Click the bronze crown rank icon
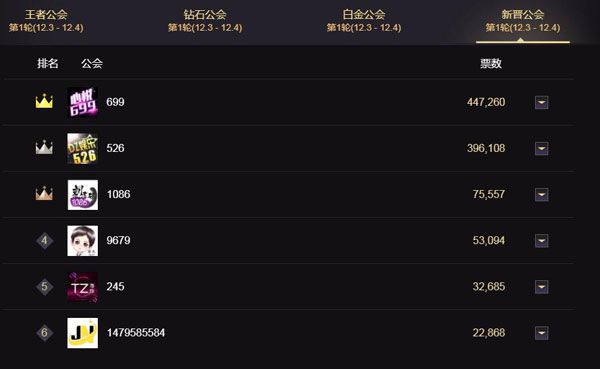 click(44, 193)
